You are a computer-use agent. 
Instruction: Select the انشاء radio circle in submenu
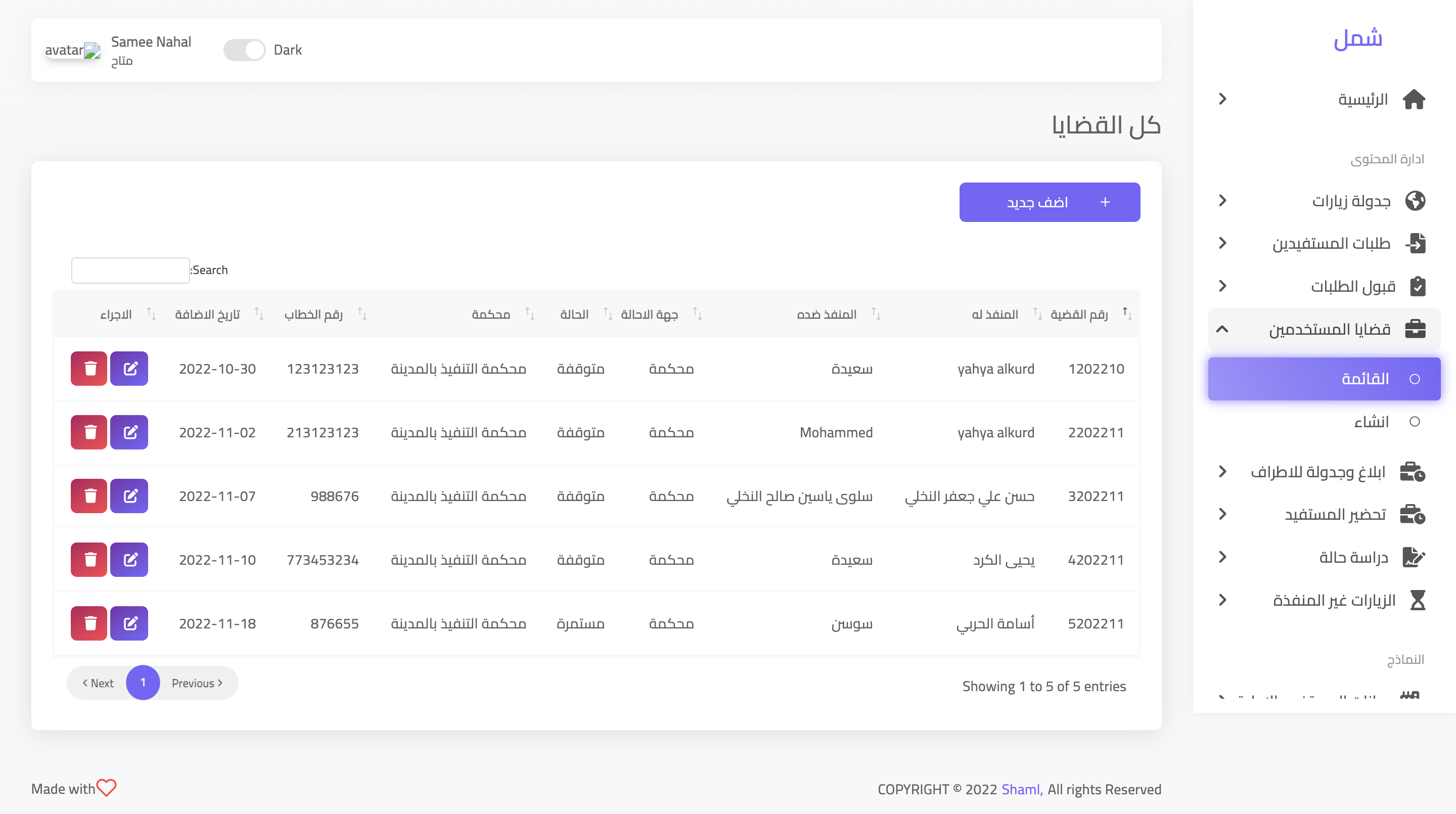tap(1414, 422)
